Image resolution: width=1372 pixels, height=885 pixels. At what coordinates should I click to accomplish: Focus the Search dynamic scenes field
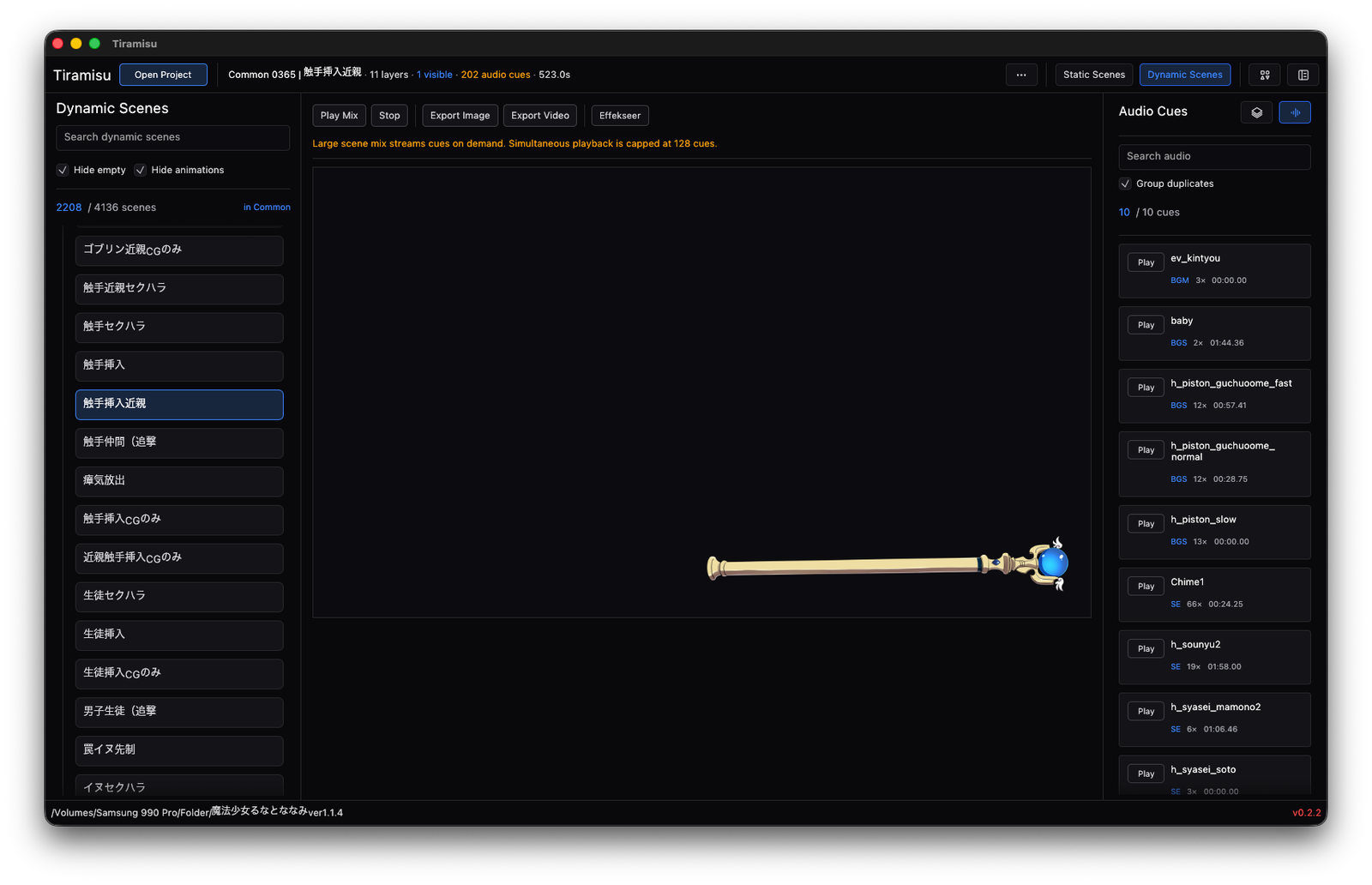pos(173,137)
